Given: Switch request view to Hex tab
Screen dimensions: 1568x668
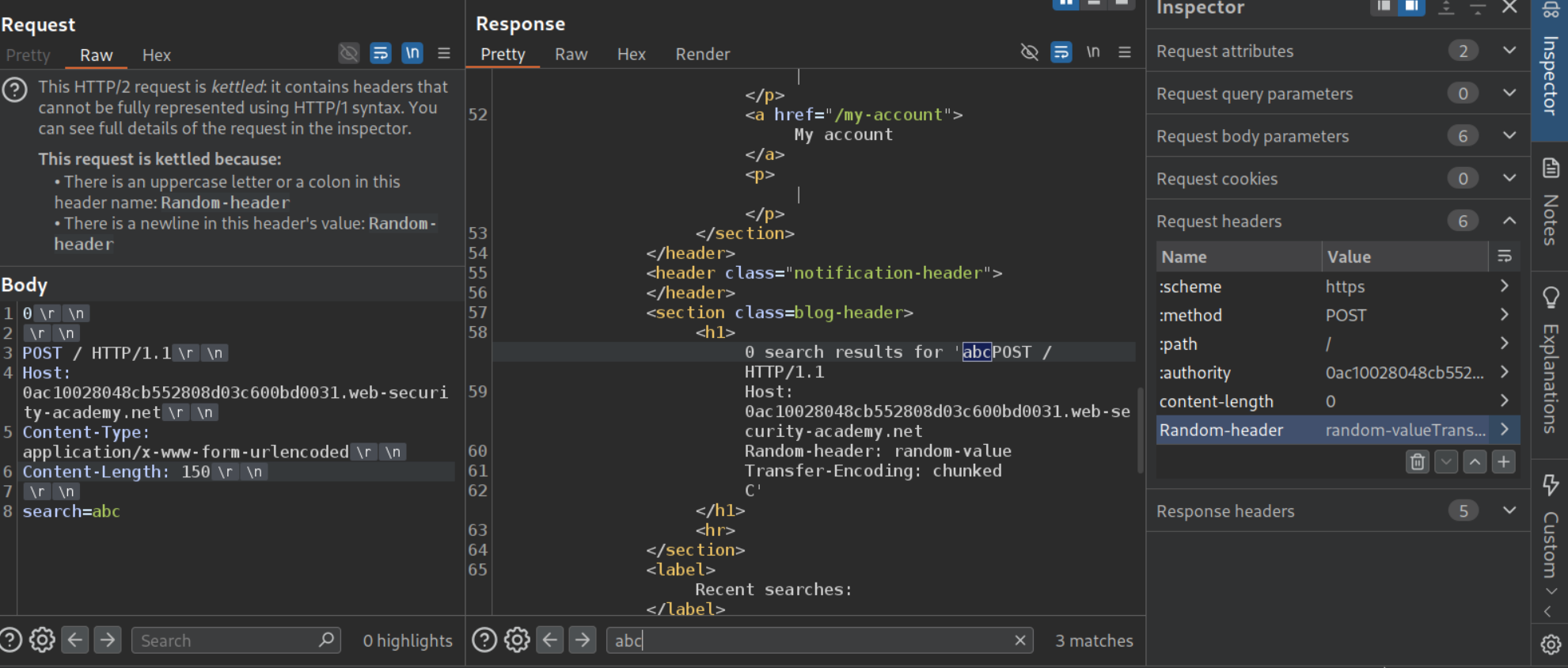Looking at the screenshot, I should 156,55.
